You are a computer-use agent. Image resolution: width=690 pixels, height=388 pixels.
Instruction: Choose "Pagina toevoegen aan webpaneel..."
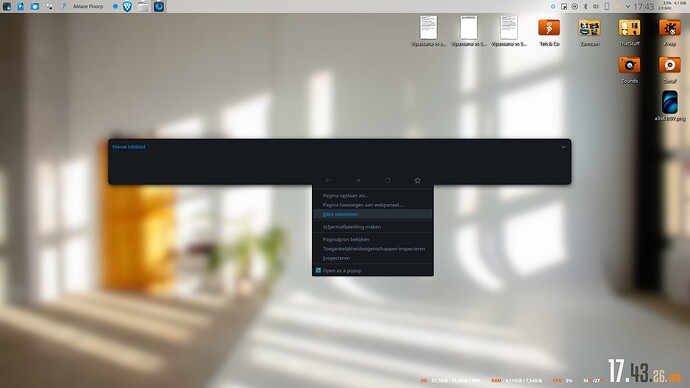point(373,205)
